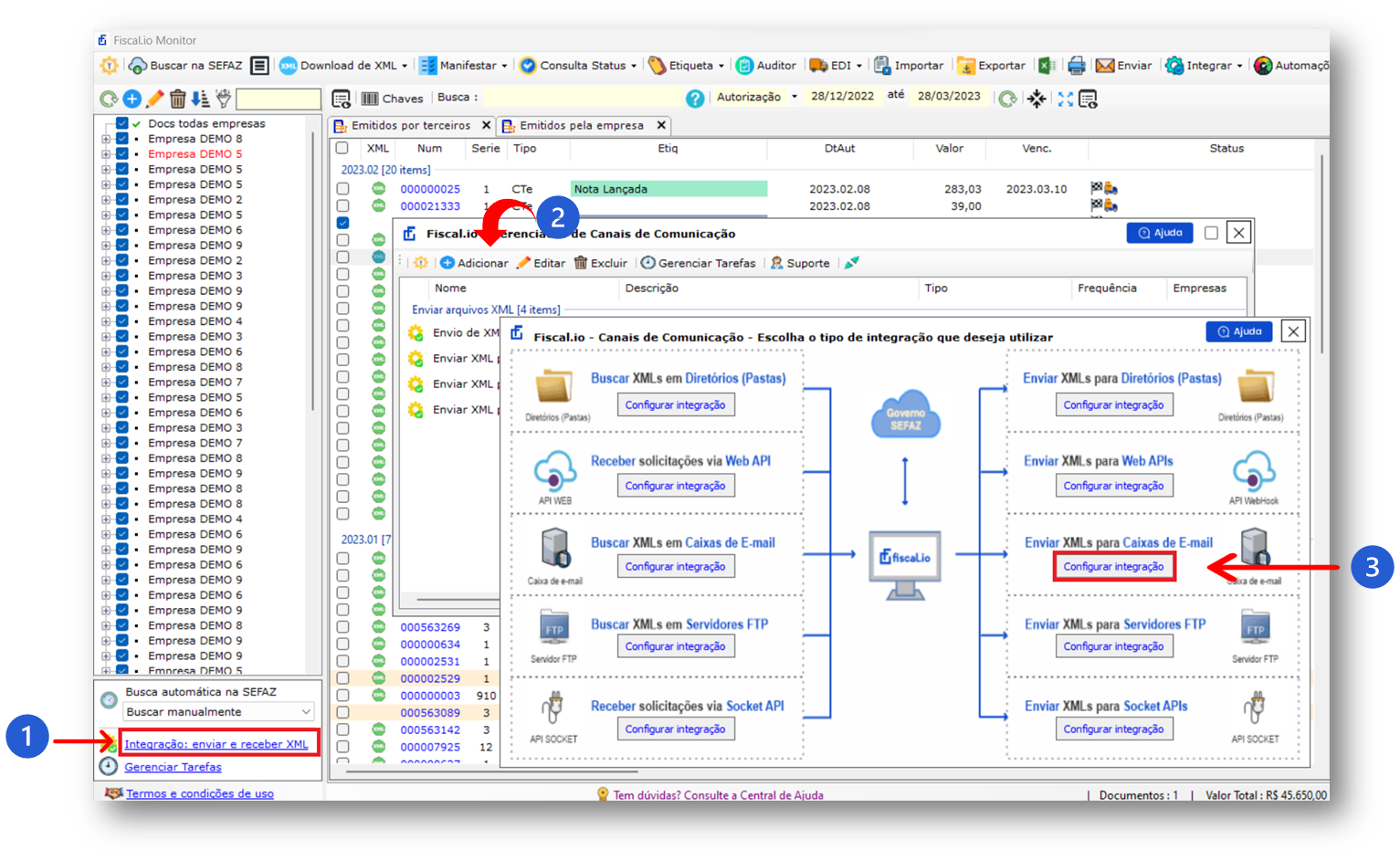Click the Importar toolbar button

(x=909, y=66)
